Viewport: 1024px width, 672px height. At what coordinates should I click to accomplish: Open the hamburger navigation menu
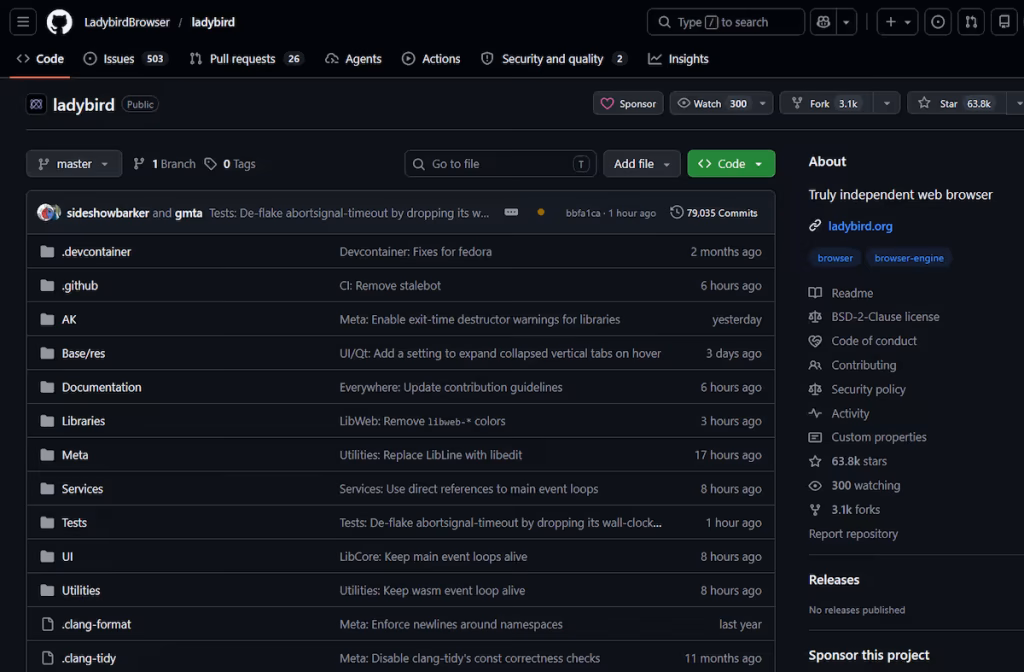[23, 22]
